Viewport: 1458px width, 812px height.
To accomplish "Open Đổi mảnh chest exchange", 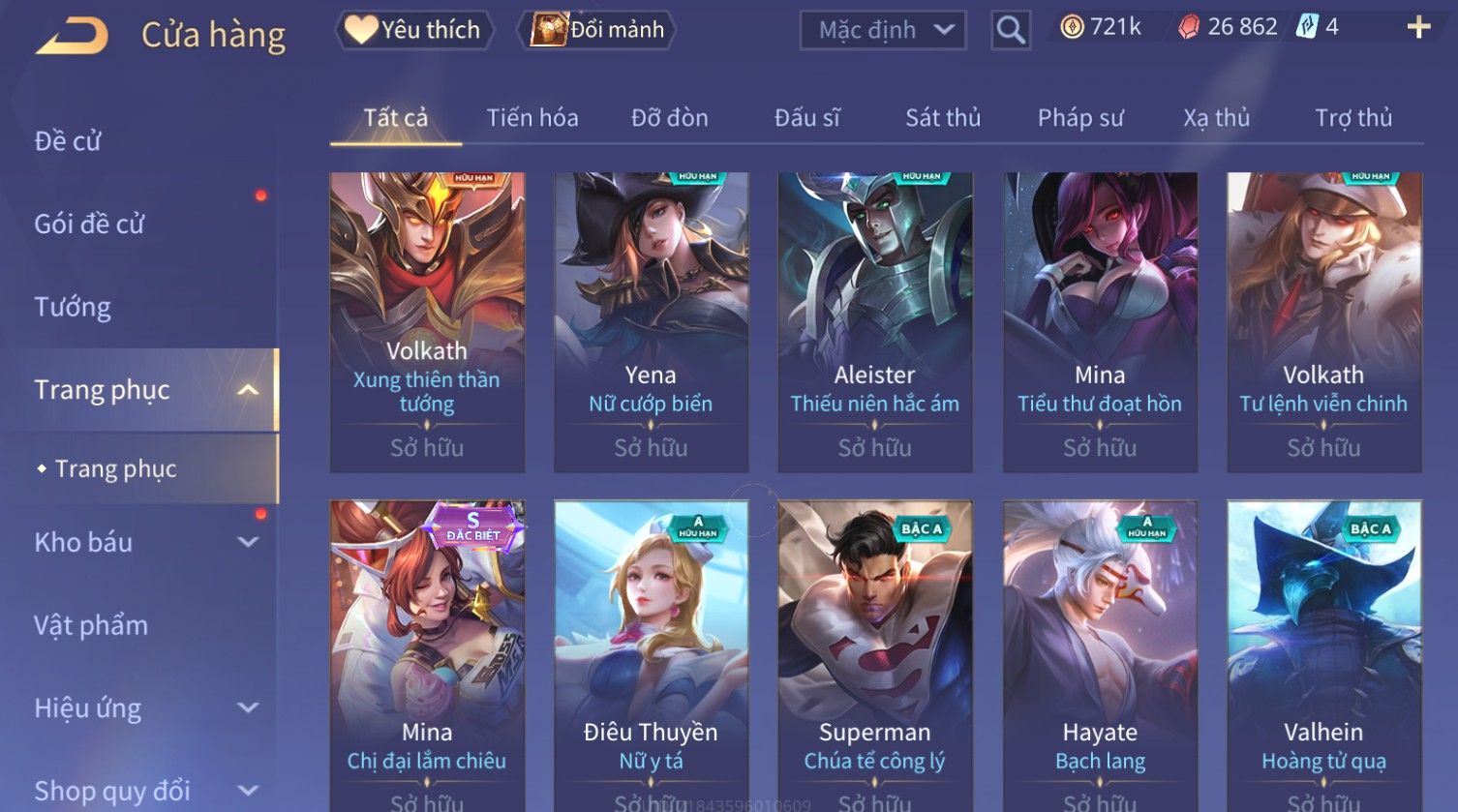I will point(596,30).
